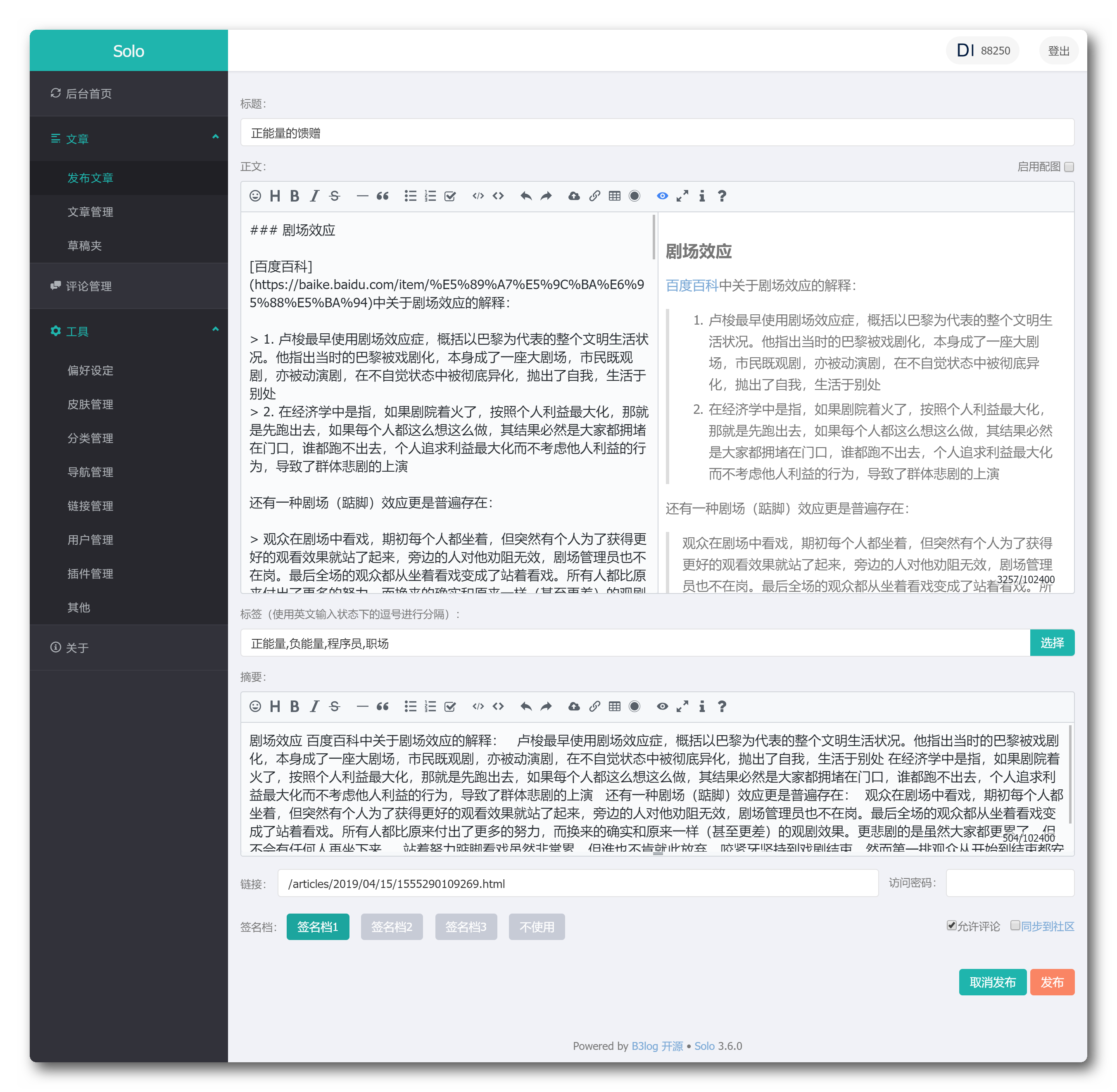The width and height of the screenshot is (1117, 1092).
Task: Toggle bold in the body editor toolbar
Action: pos(294,196)
